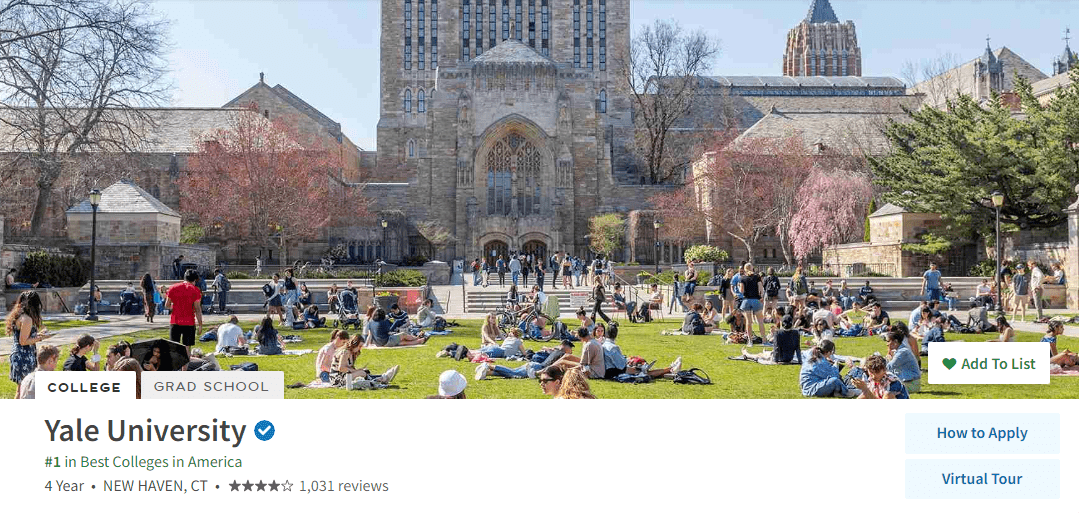Launch the Virtual Tour
Image resolution: width=1079 pixels, height=513 pixels.
point(982,479)
